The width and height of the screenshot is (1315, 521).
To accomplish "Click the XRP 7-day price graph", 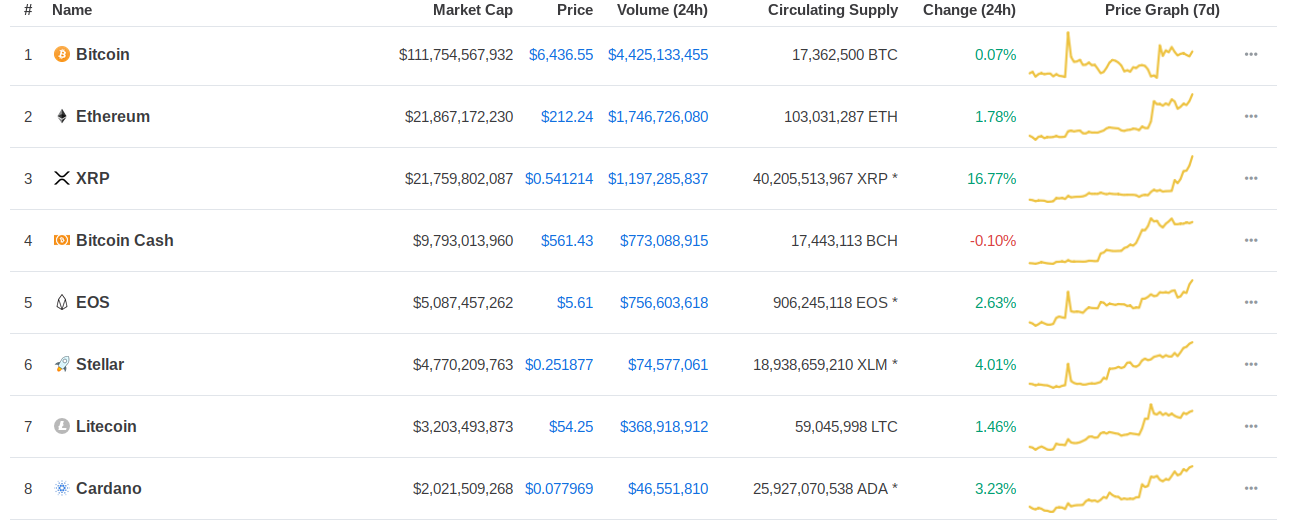I will tap(1111, 179).
